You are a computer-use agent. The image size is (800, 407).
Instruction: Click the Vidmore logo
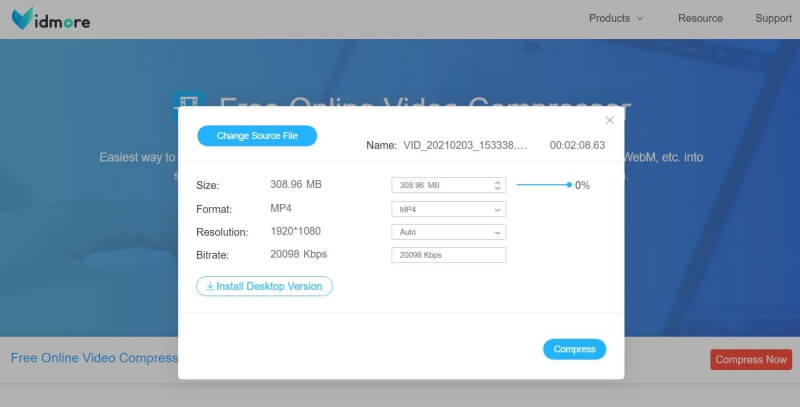pyautogui.click(x=50, y=18)
